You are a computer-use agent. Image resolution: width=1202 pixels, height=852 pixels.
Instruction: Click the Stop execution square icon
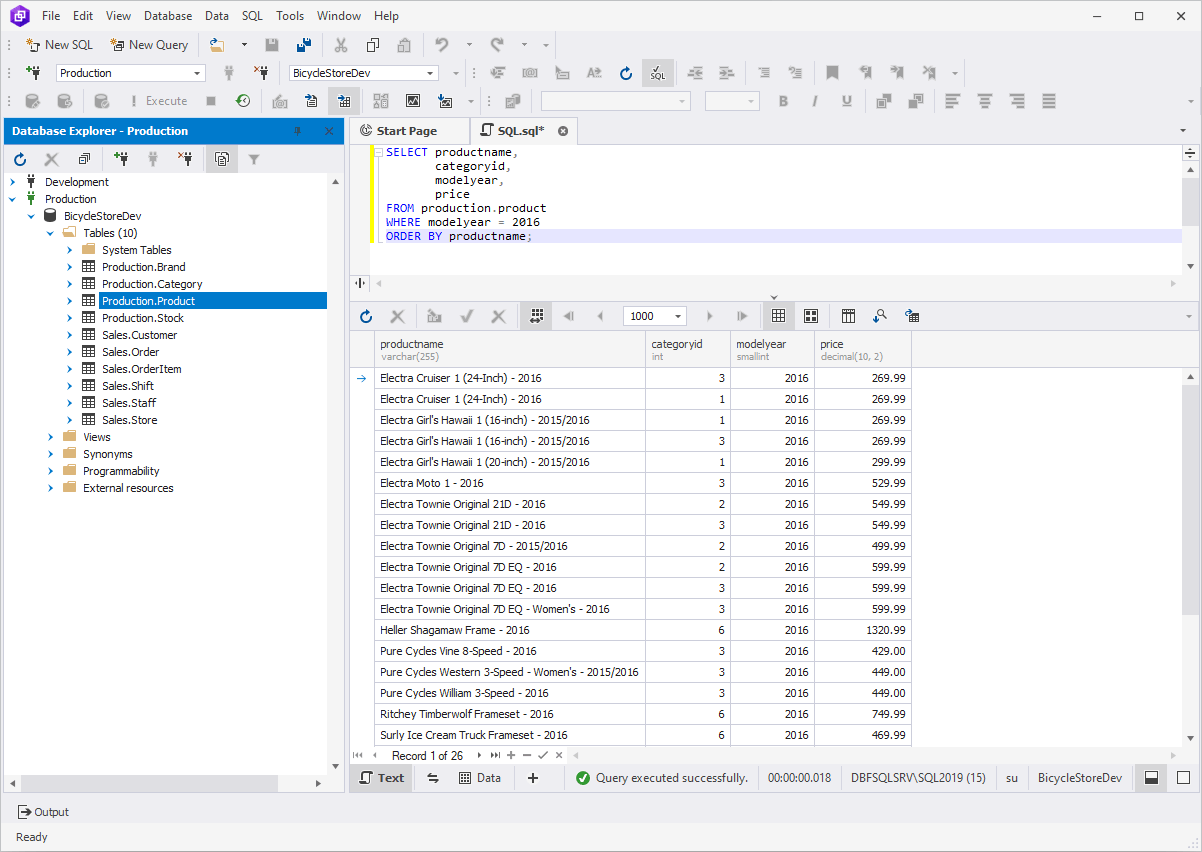point(211,101)
